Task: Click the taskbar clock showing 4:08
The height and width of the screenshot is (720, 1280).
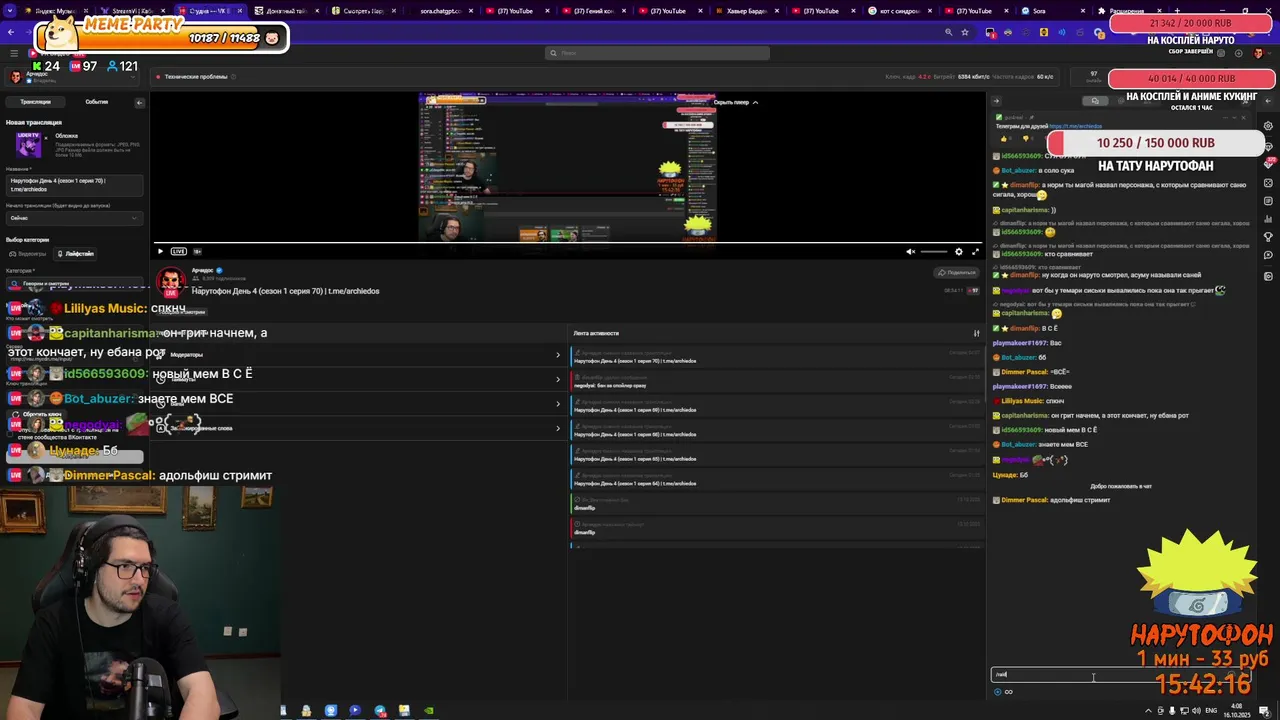Action: [x=1238, y=711]
